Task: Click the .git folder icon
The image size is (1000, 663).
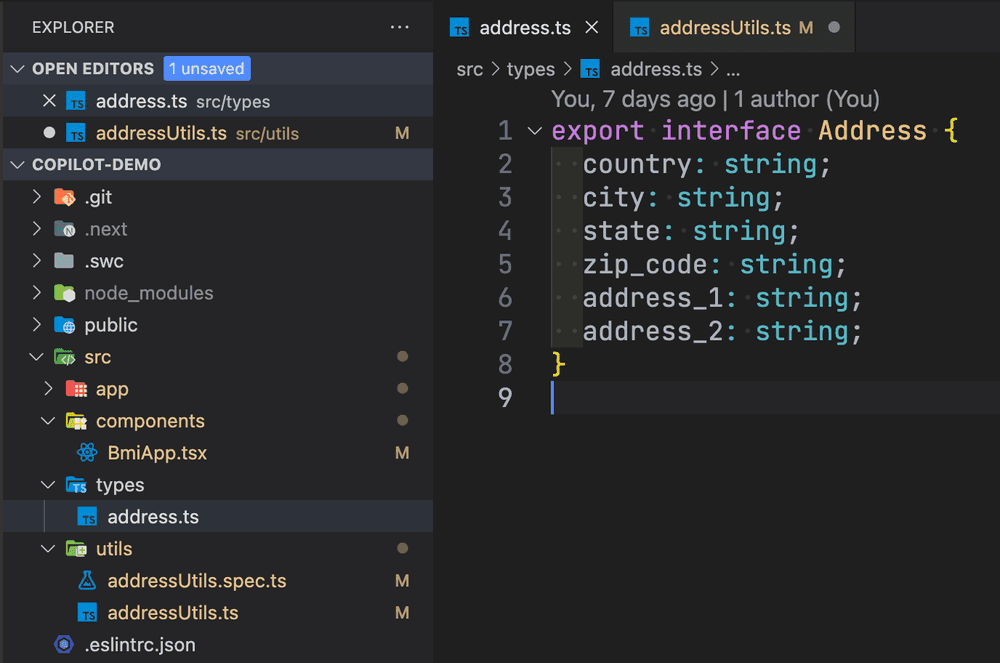Action: tap(65, 197)
